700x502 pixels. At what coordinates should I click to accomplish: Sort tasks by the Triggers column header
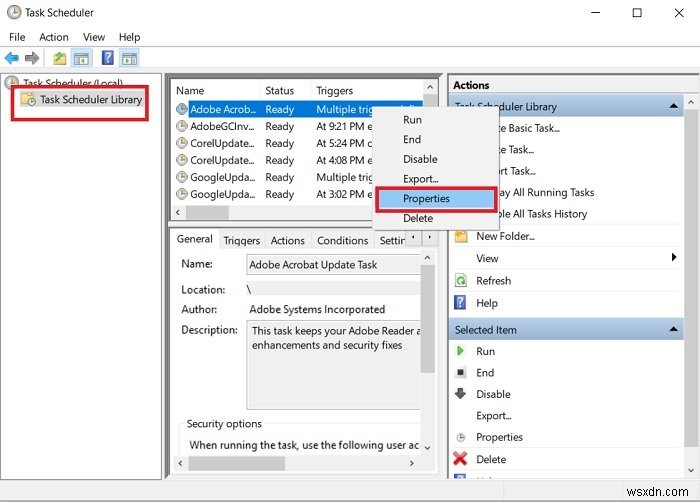[366, 91]
